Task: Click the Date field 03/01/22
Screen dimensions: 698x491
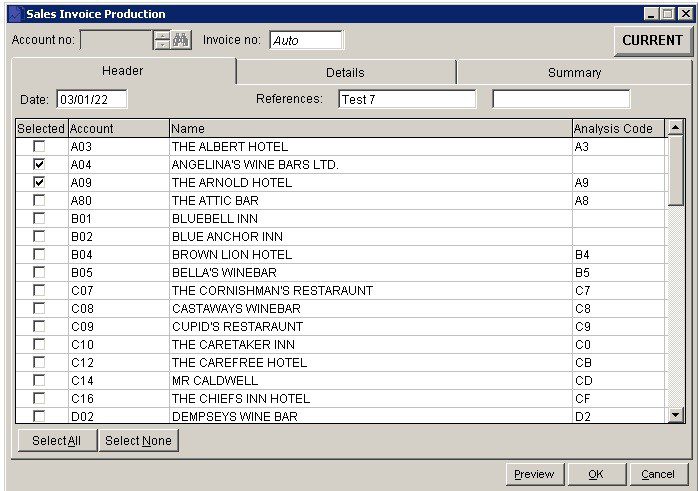Action: tap(92, 99)
